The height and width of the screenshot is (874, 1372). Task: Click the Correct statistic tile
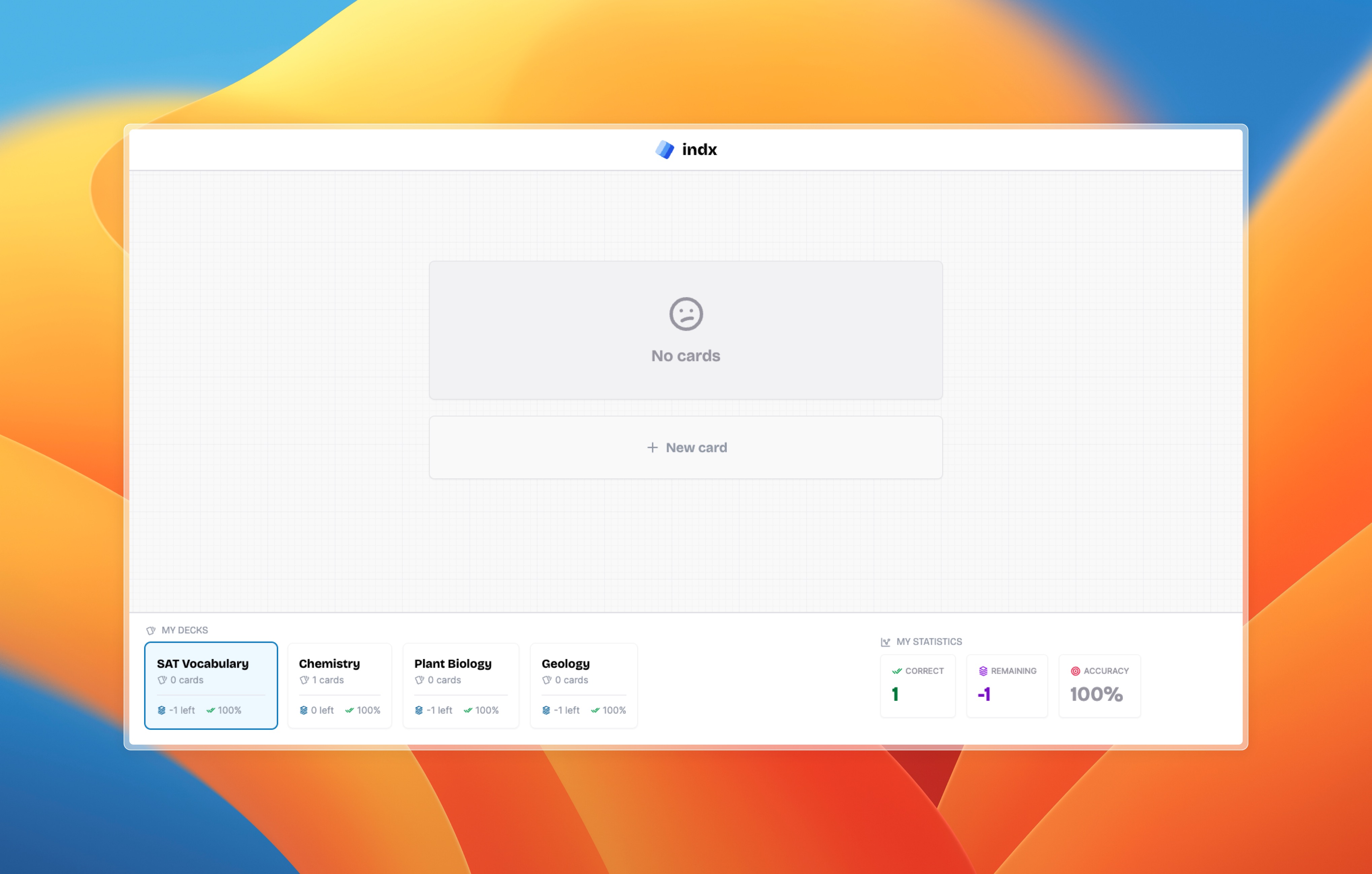point(917,686)
